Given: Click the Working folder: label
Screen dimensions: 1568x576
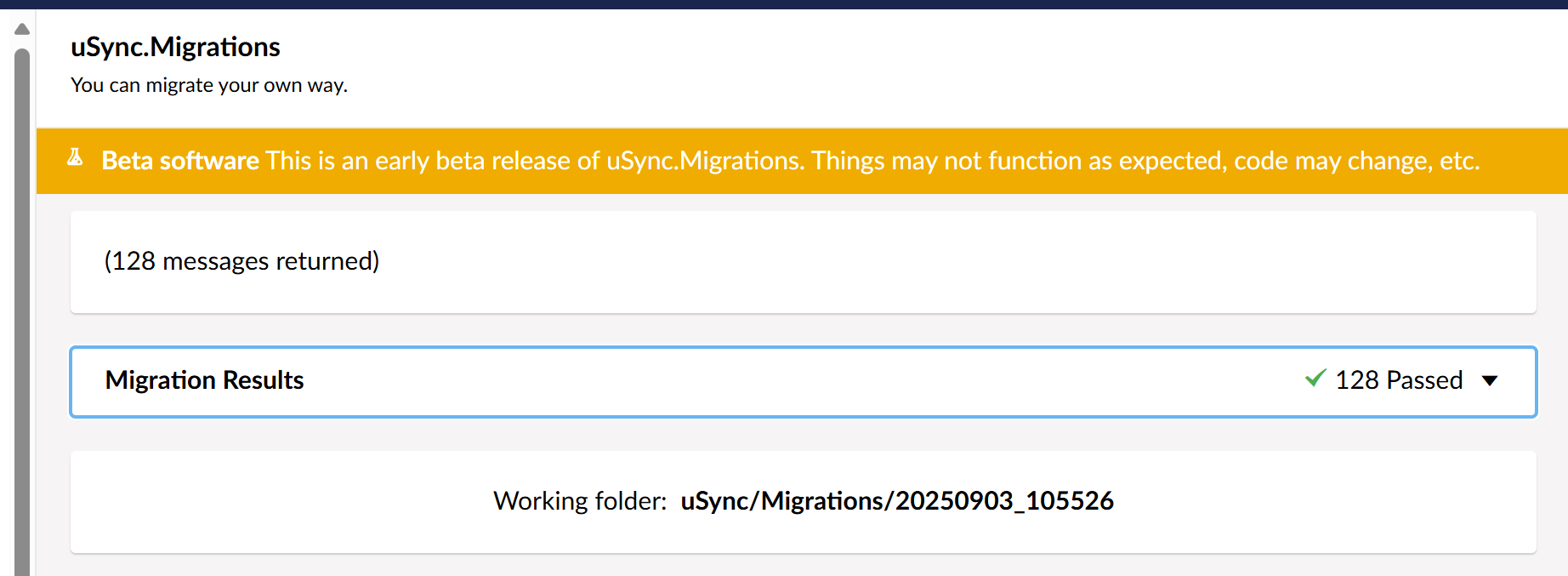Looking at the screenshot, I should (579, 501).
